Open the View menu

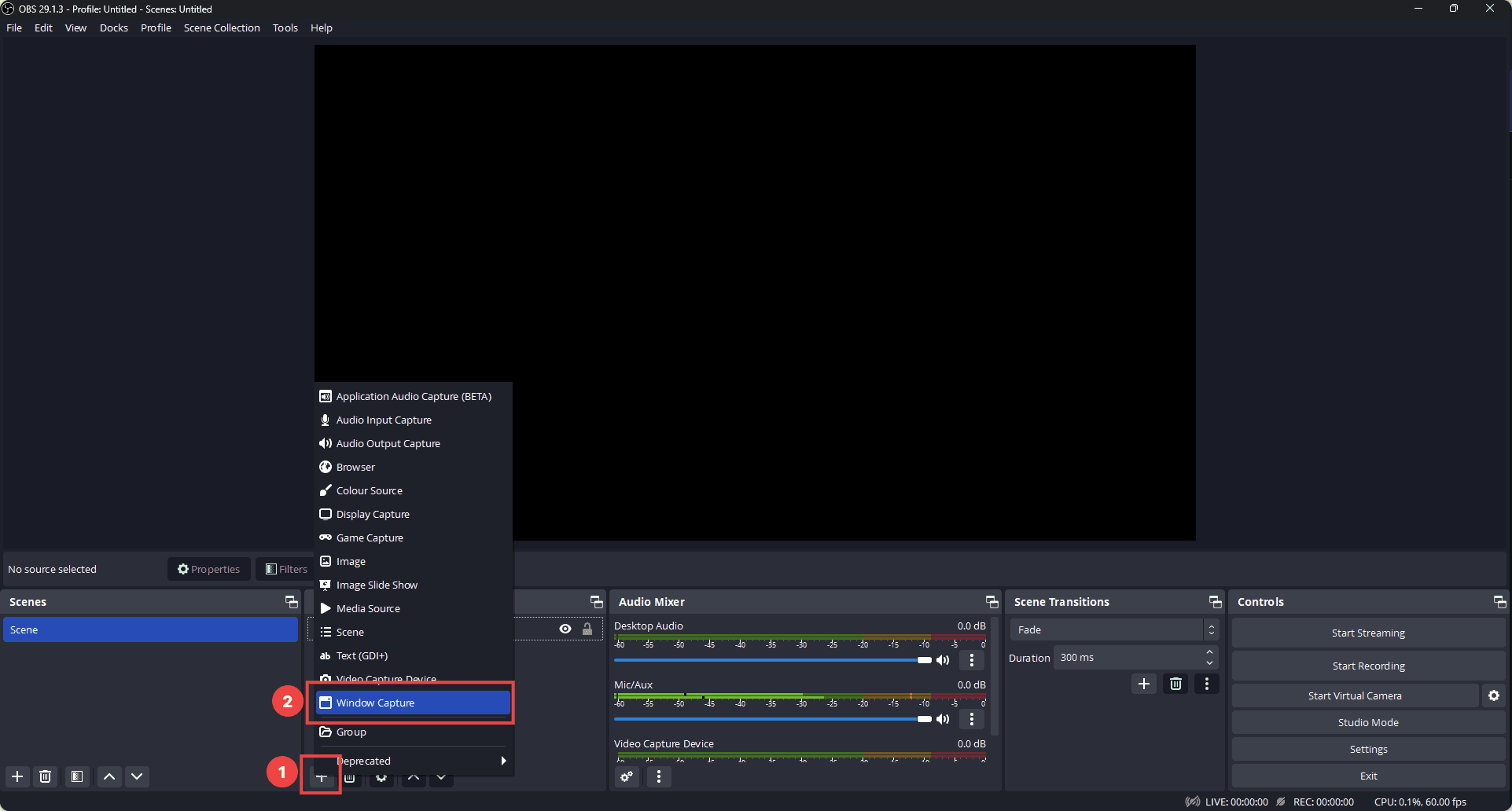(x=75, y=28)
